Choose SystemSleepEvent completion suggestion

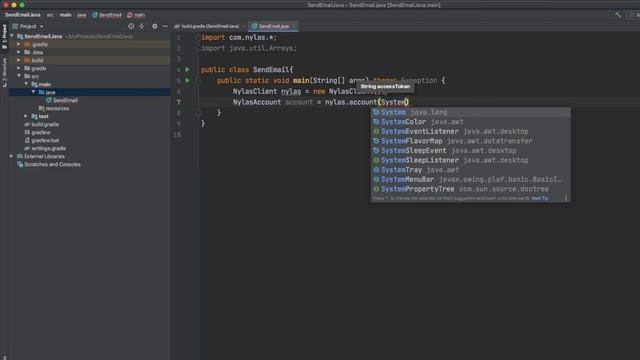[471, 151]
